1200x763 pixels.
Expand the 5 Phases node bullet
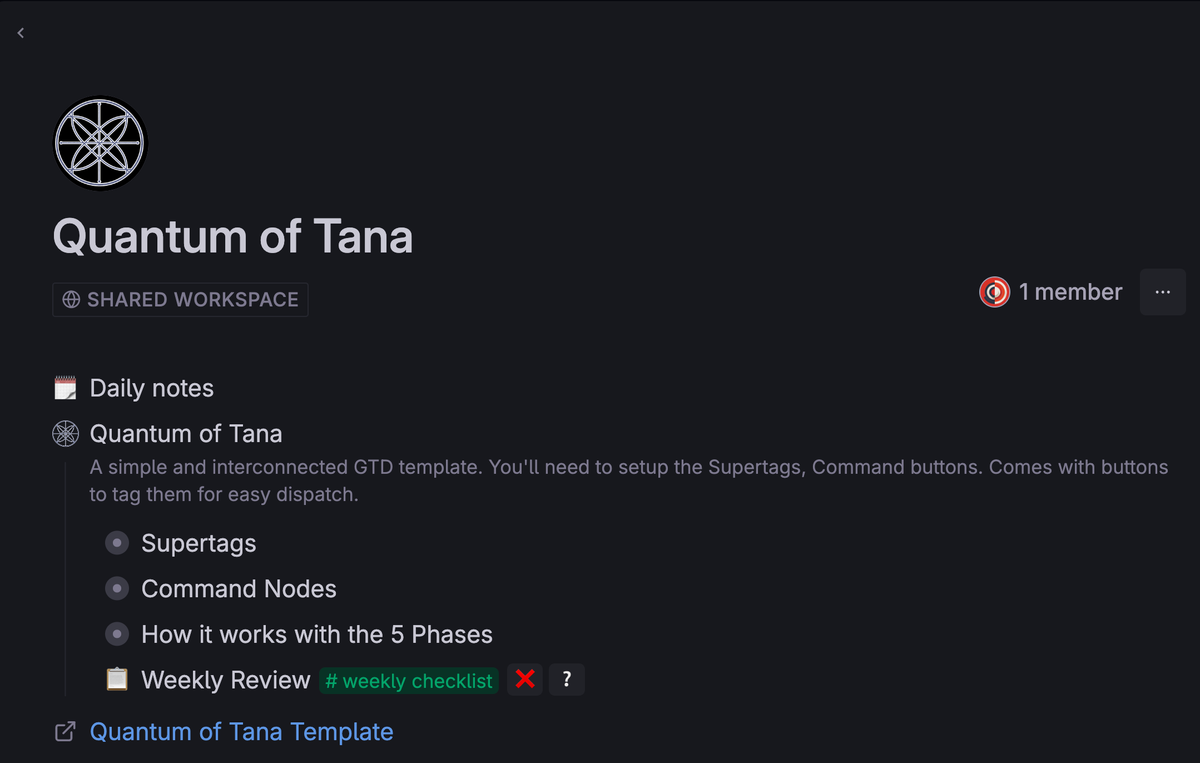click(118, 635)
